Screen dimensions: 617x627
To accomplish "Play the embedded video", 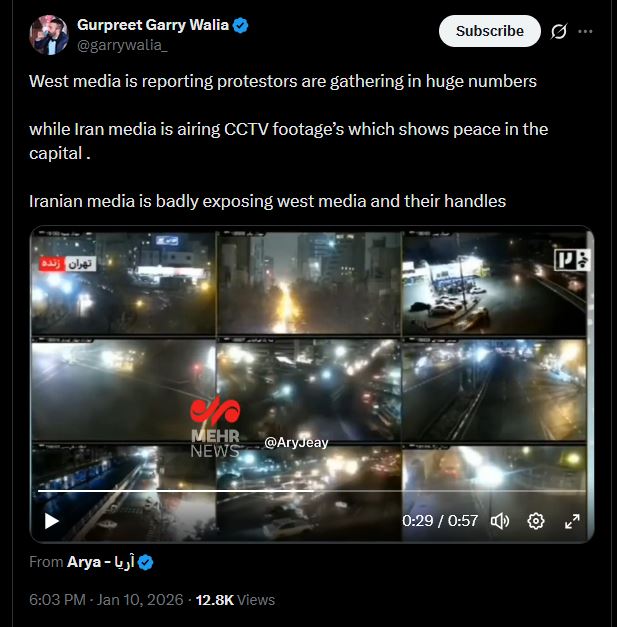I will pos(52,521).
